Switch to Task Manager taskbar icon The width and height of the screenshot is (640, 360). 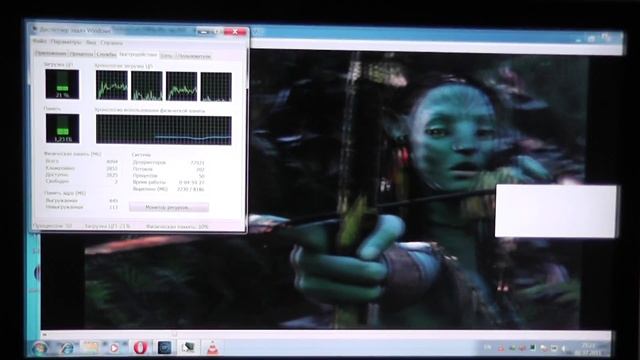pos(188,347)
